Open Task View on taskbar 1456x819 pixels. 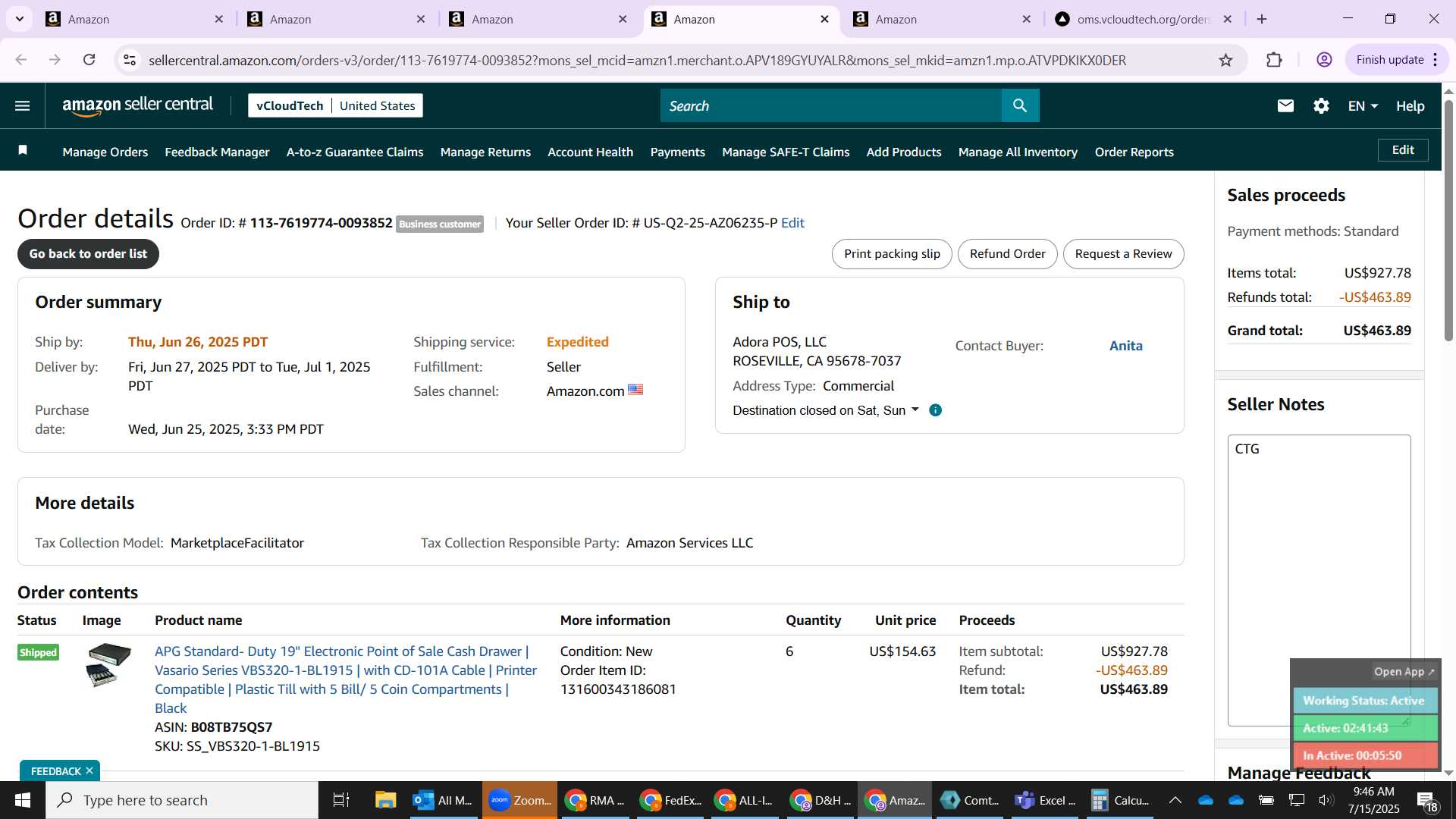click(341, 800)
